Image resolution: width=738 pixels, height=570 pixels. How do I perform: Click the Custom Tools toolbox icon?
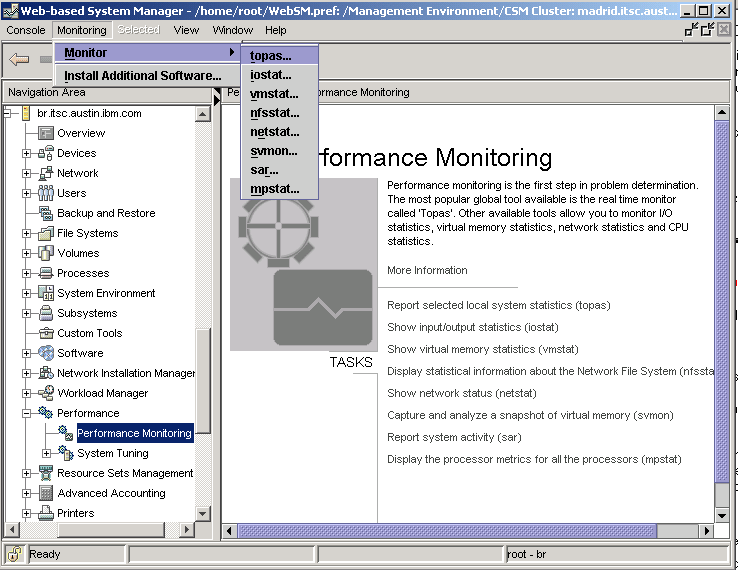(x=46, y=333)
